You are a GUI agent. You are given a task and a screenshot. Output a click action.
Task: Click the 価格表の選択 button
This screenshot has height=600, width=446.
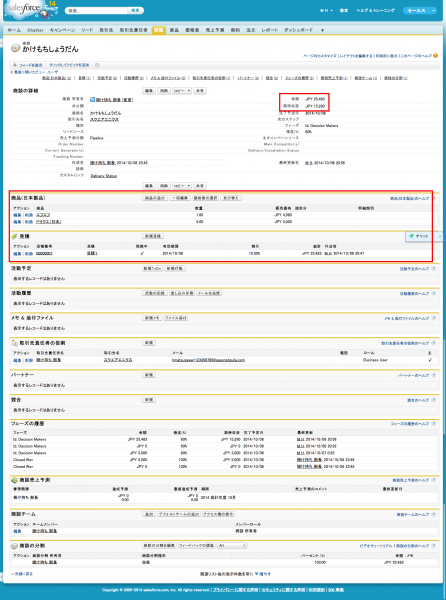[205, 198]
